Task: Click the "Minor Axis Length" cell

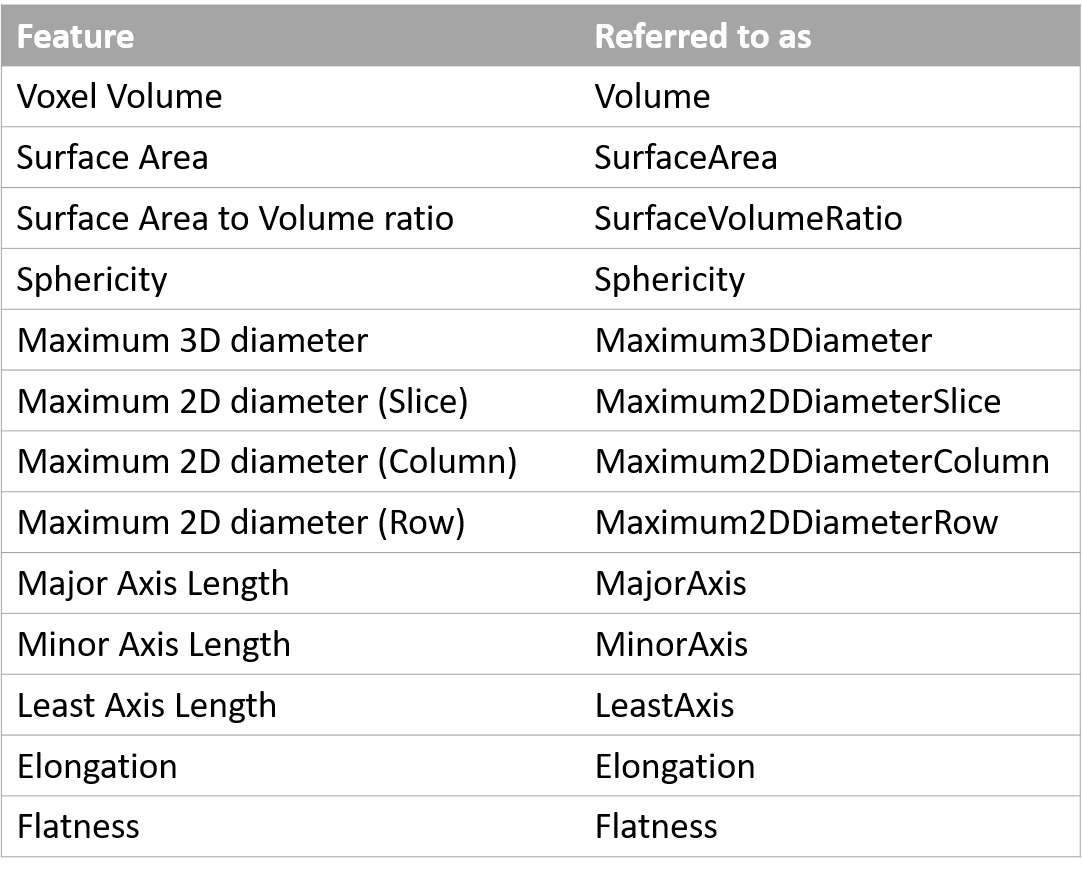Action: tap(154, 645)
